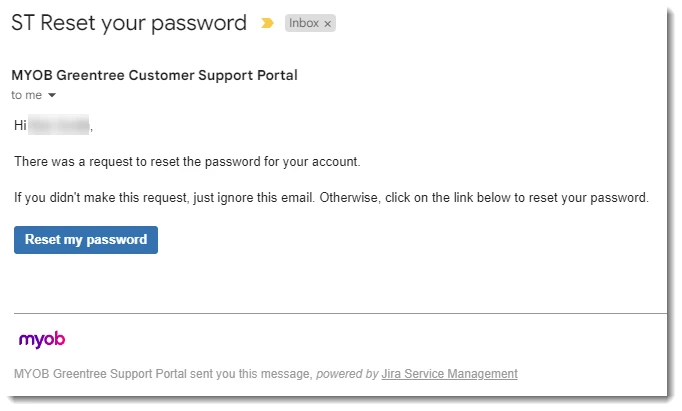The height and width of the screenshot is (411, 682).
Task: Click the 'Hi' greeting text
Action: click(20, 125)
